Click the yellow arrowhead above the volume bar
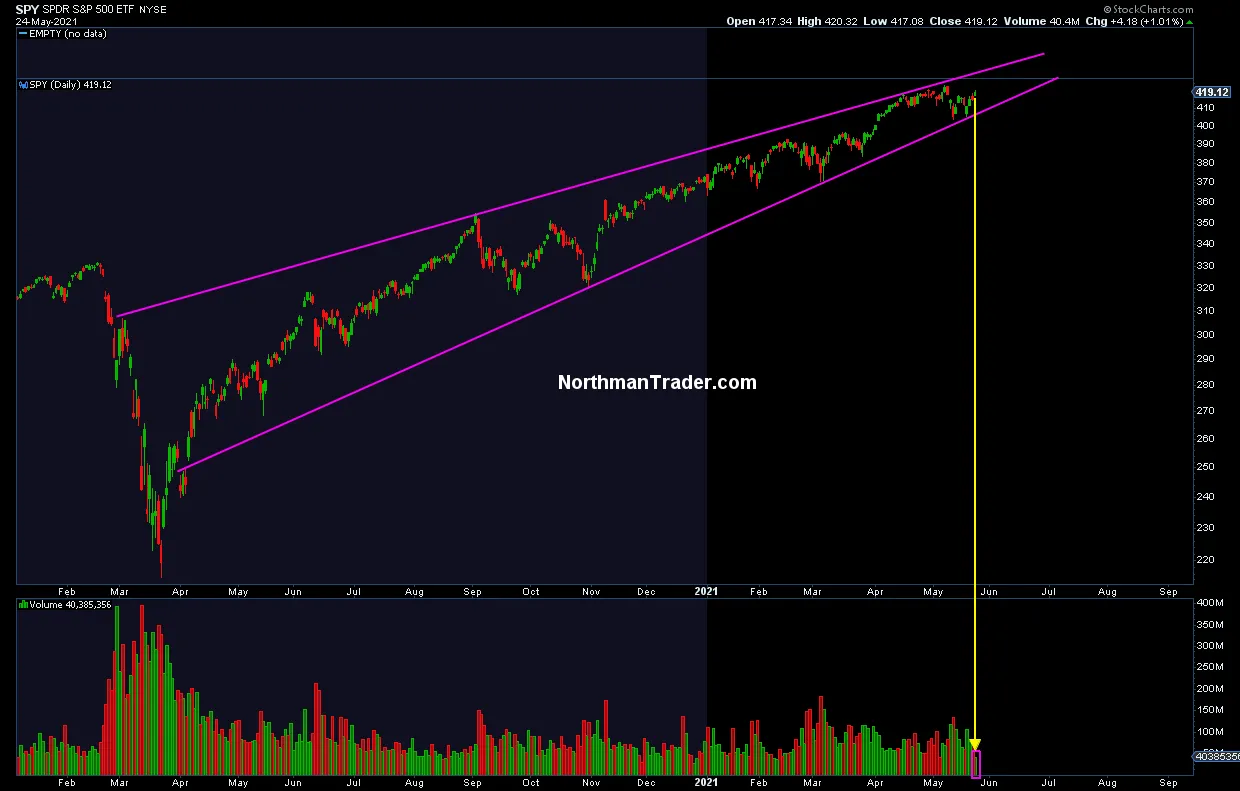Image resolution: width=1240 pixels, height=791 pixels. pyautogui.click(x=975, y=744)
